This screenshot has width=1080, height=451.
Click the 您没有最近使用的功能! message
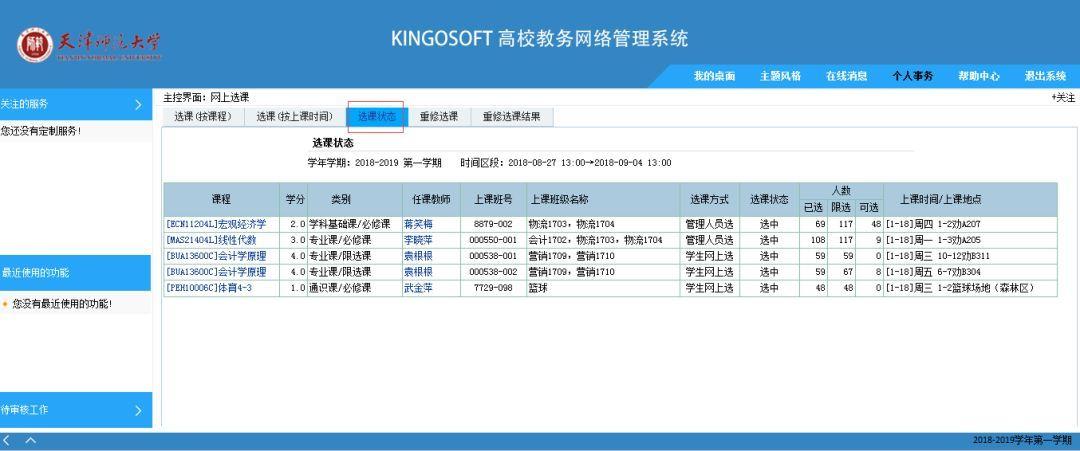(x=62, y=304)
